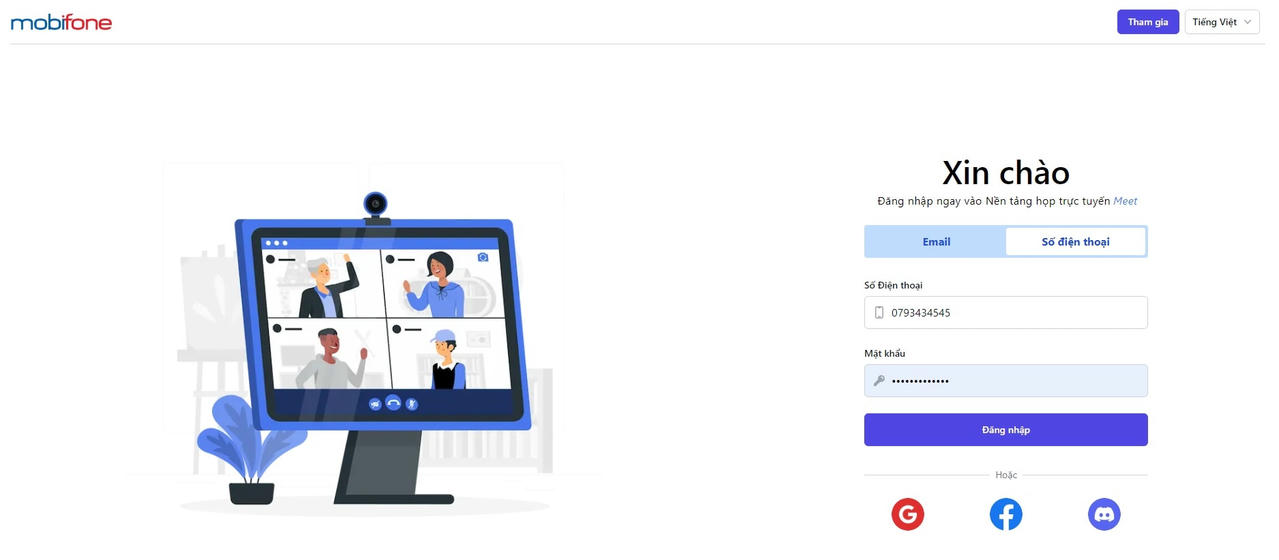Click the phone icon in number field
This screenshot has width=1279, height=560.
coord(879,313)
